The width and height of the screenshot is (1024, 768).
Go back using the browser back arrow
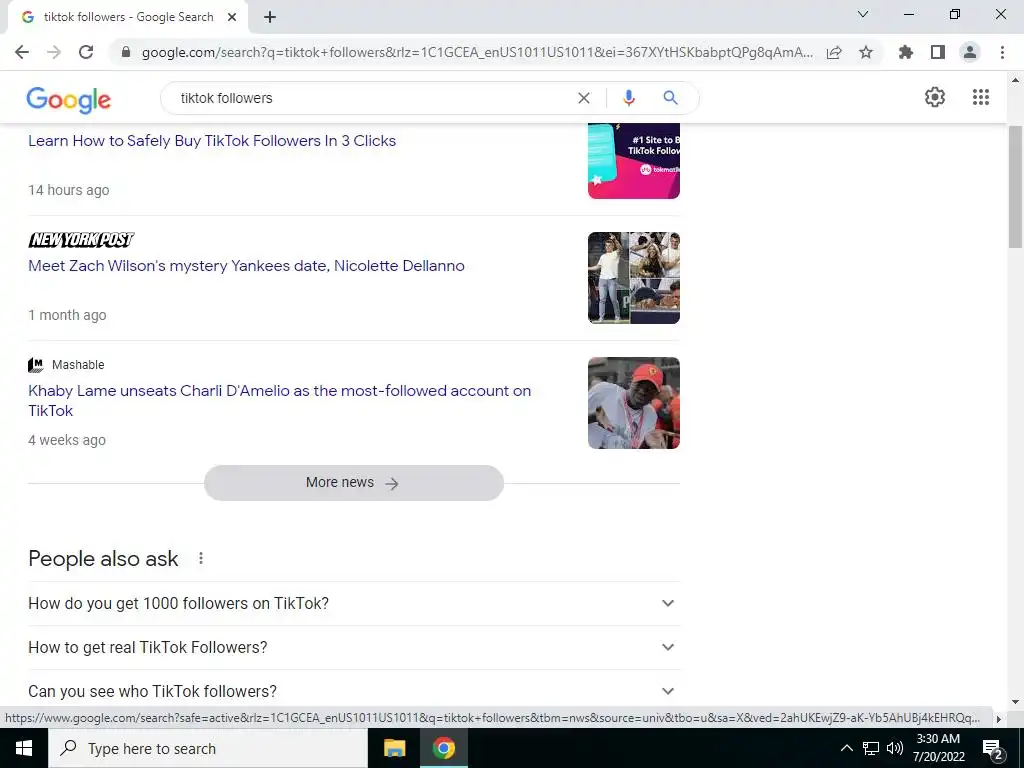pyautogui.click(x=22, y=52)
